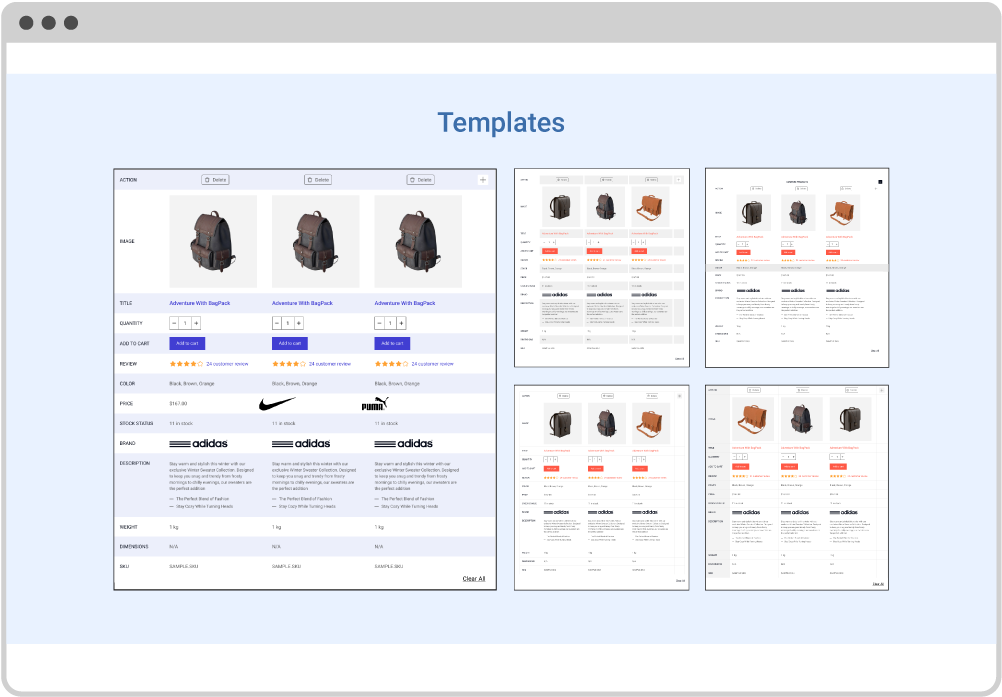This screenshot has height=697, width=1002.
Task: Click the Clear All link in large template
Action: pyautogui.click(x=474, y=579)
